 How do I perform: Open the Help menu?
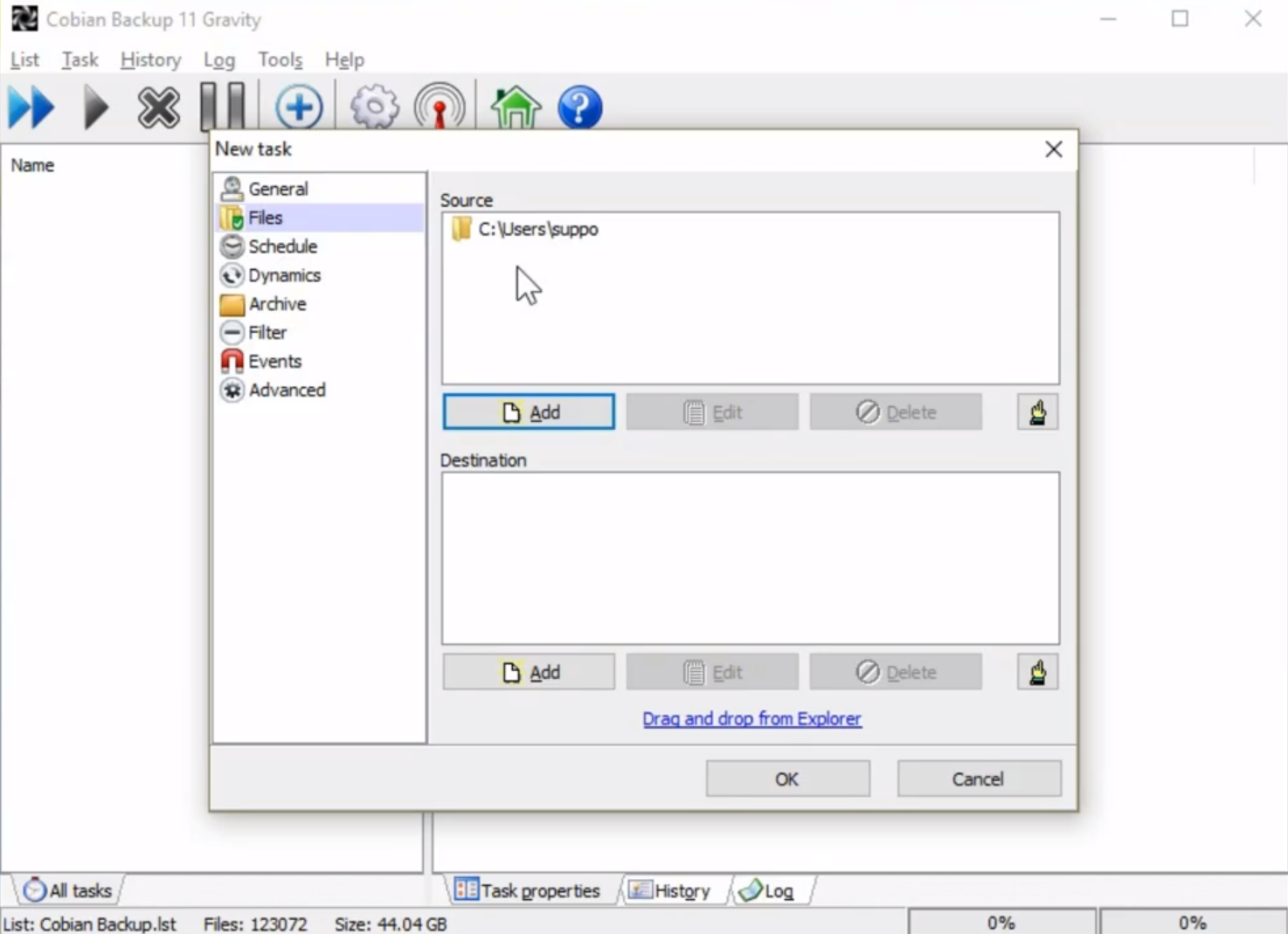[344, 59]
